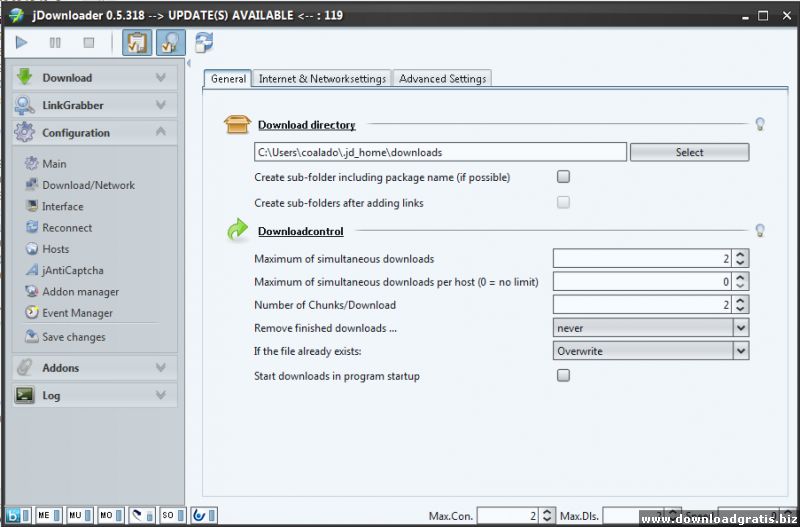Click the Maximum of simultaneous downloads field
800x527 pixels.
(642, 259)
